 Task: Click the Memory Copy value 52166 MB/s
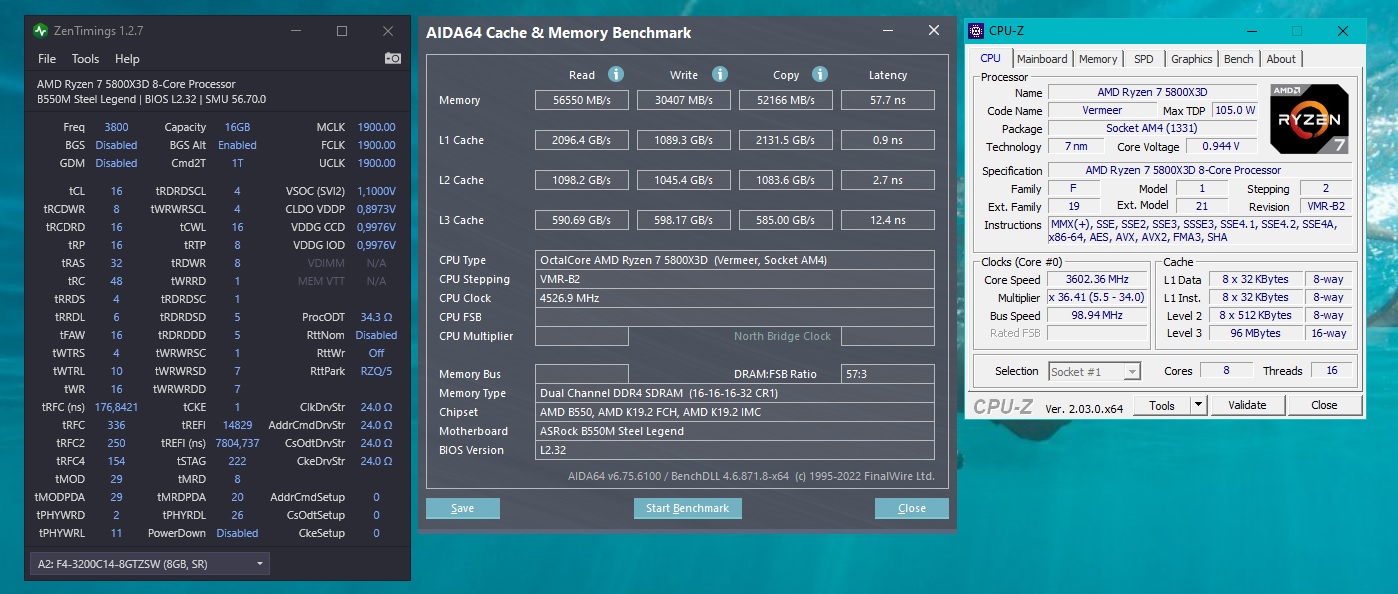coord(786,100)
